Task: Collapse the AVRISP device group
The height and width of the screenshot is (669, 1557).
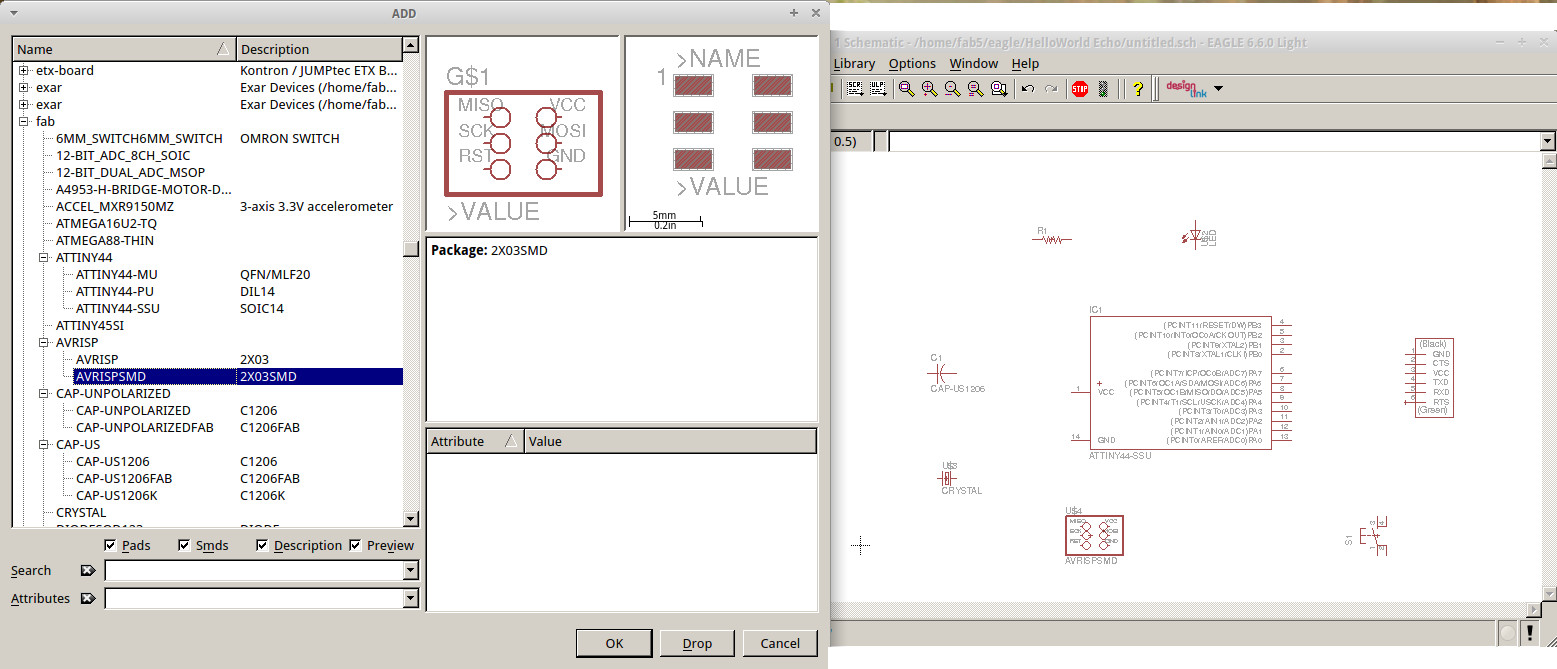Action: tap(44, 343)
